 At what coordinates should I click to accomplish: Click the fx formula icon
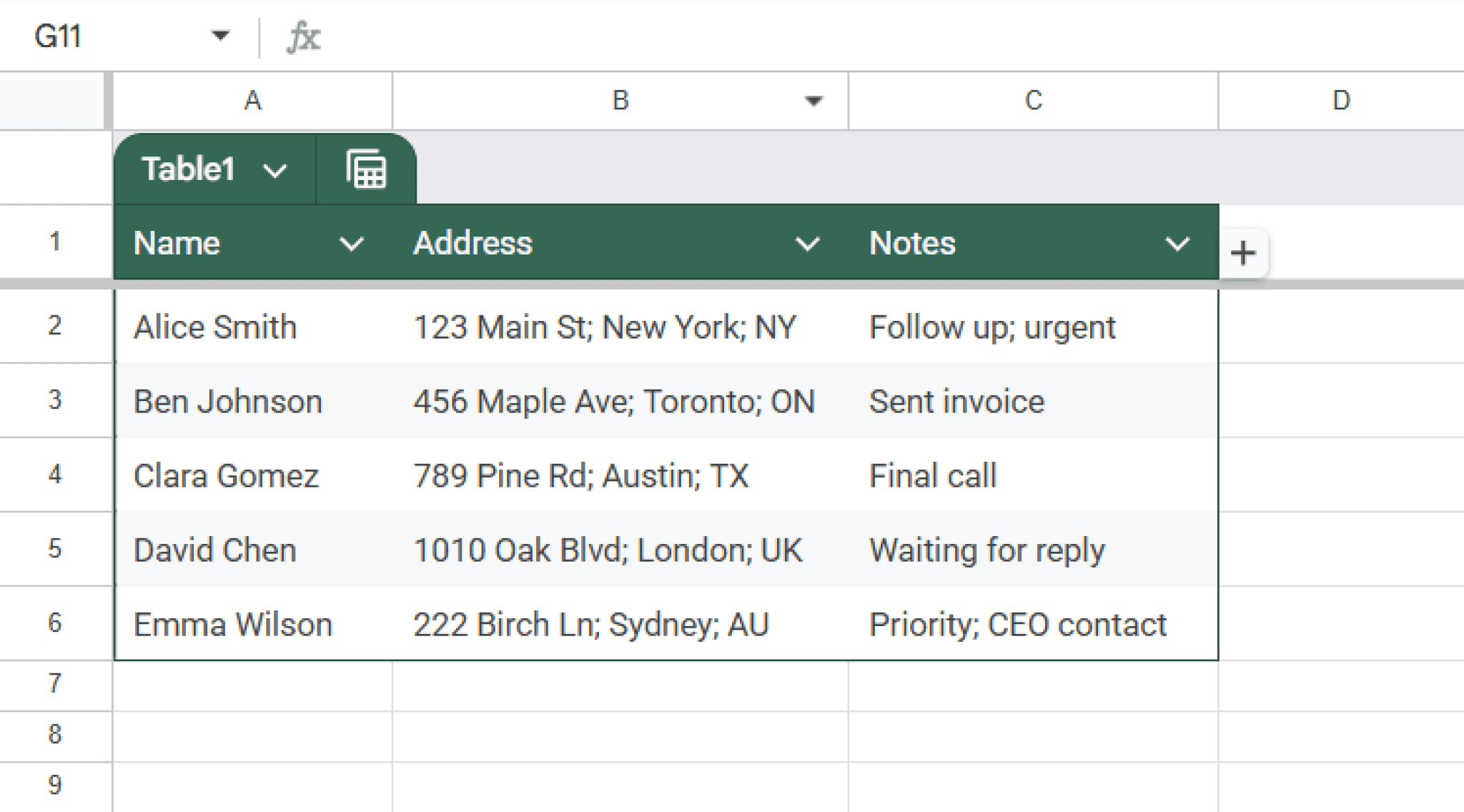[x=303, y=37]
